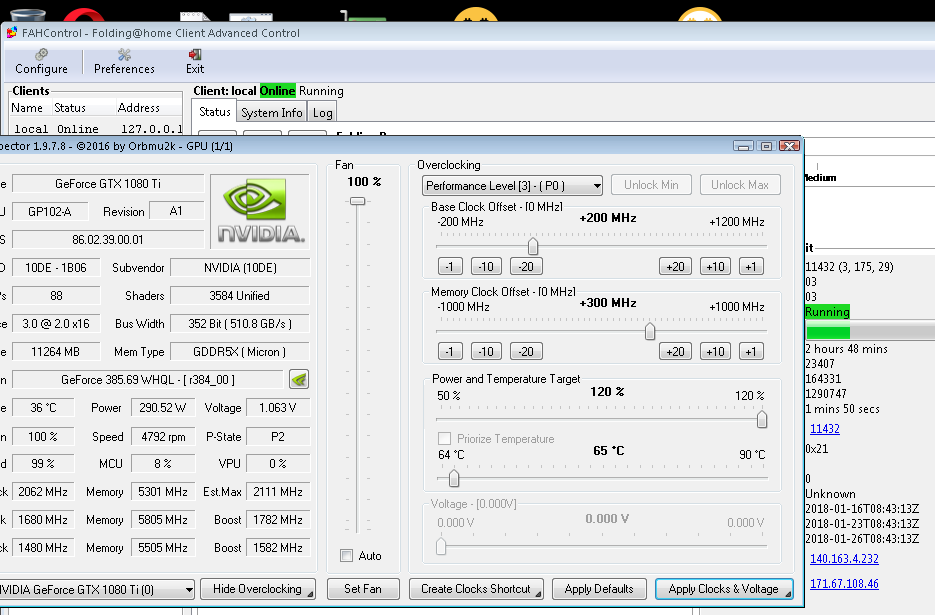Increase base clock offset by 1
Viewport: 935px width, 615px height.
point(751,267)
